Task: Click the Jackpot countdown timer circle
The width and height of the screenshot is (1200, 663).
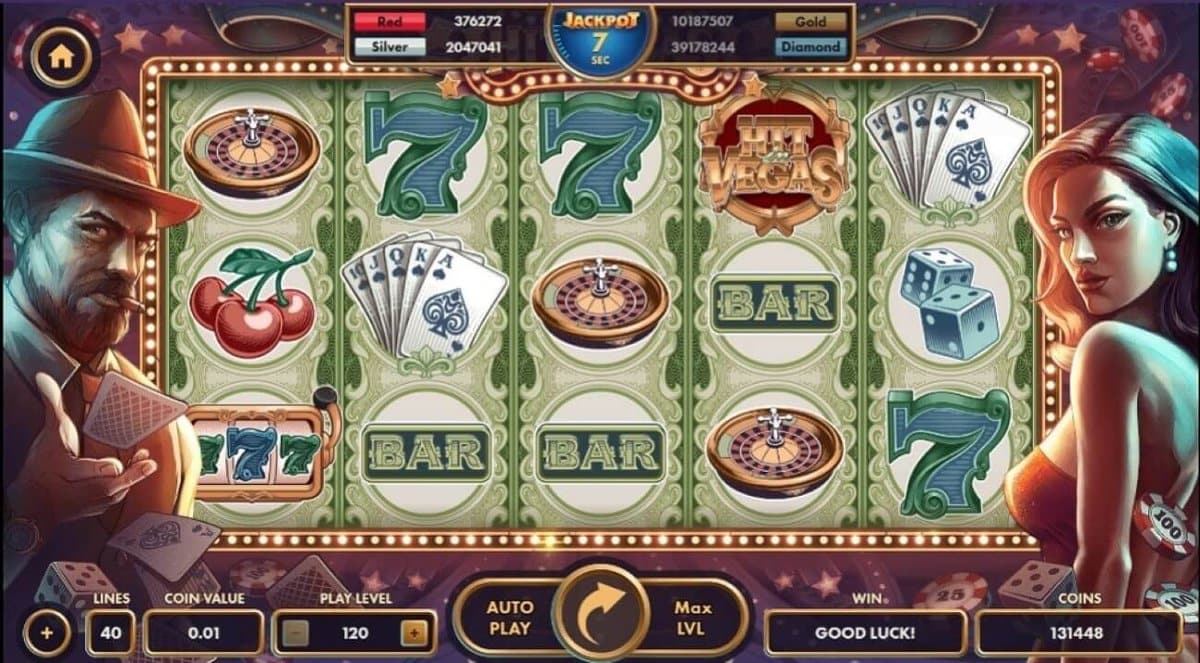Action: [x=600, y=39]
